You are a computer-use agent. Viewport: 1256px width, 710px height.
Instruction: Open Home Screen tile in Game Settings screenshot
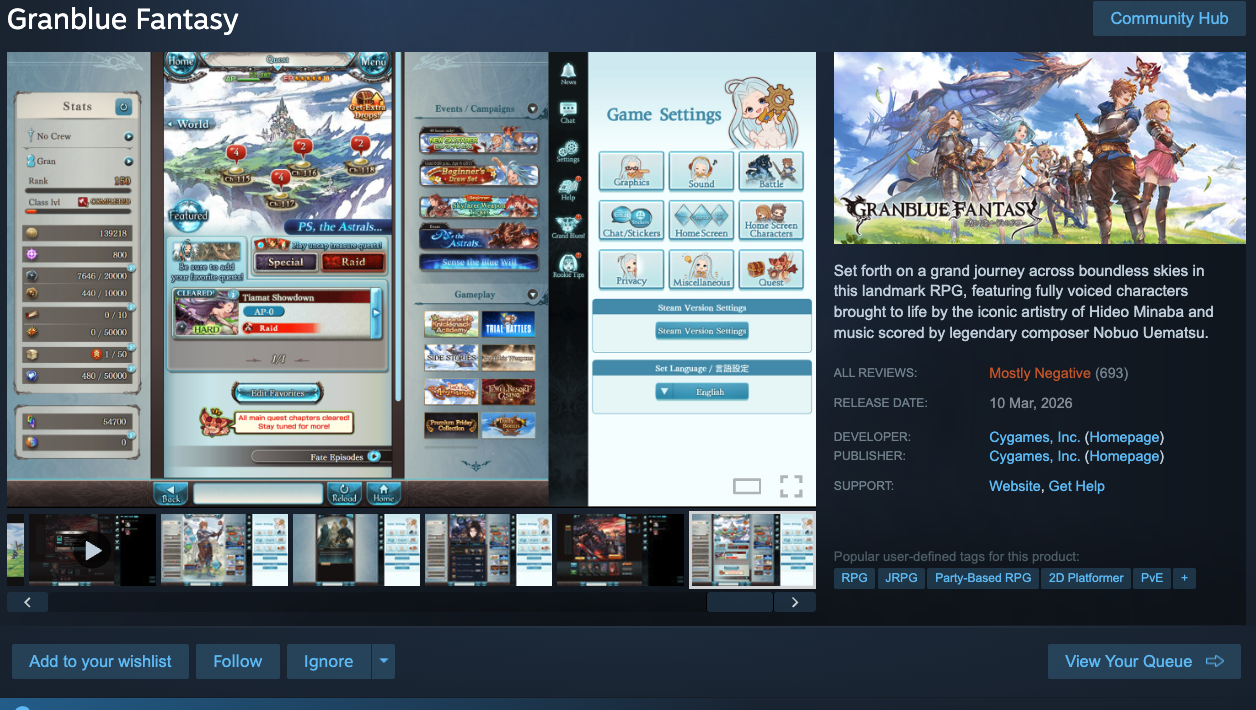(x=701, y=219)
